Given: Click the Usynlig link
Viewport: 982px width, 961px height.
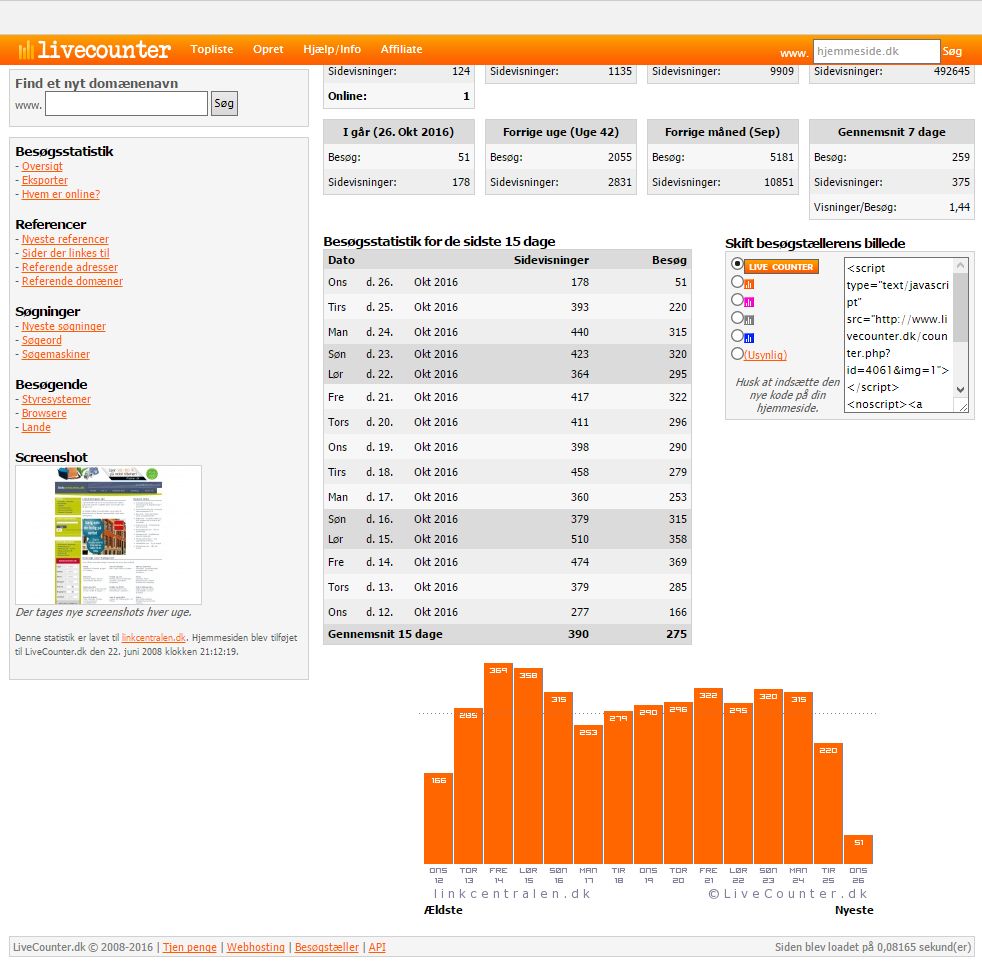Looking at the screenshot, I should 765,355.
